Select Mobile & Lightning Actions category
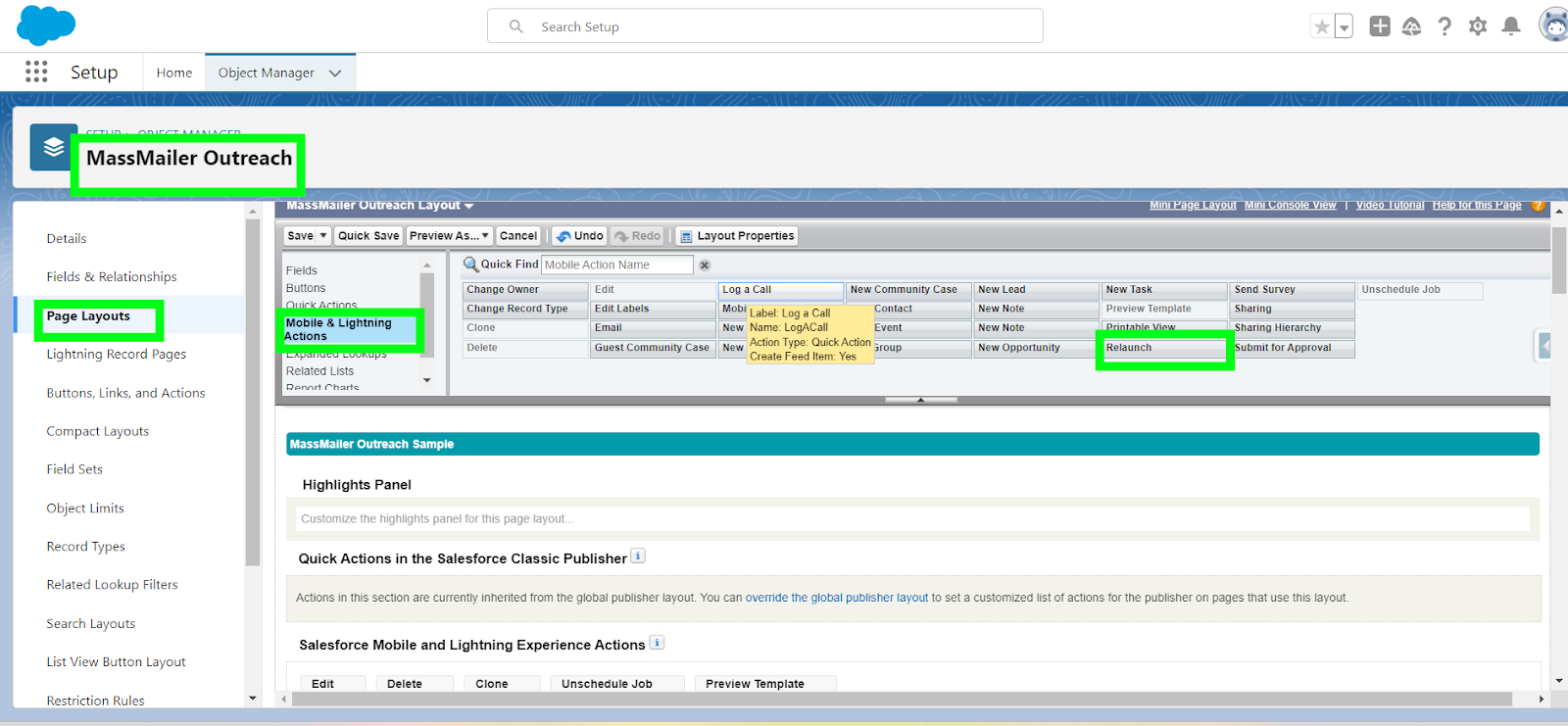Image resolution: width=1568 pixels, height=726 pixels. [x=350, y=329]
